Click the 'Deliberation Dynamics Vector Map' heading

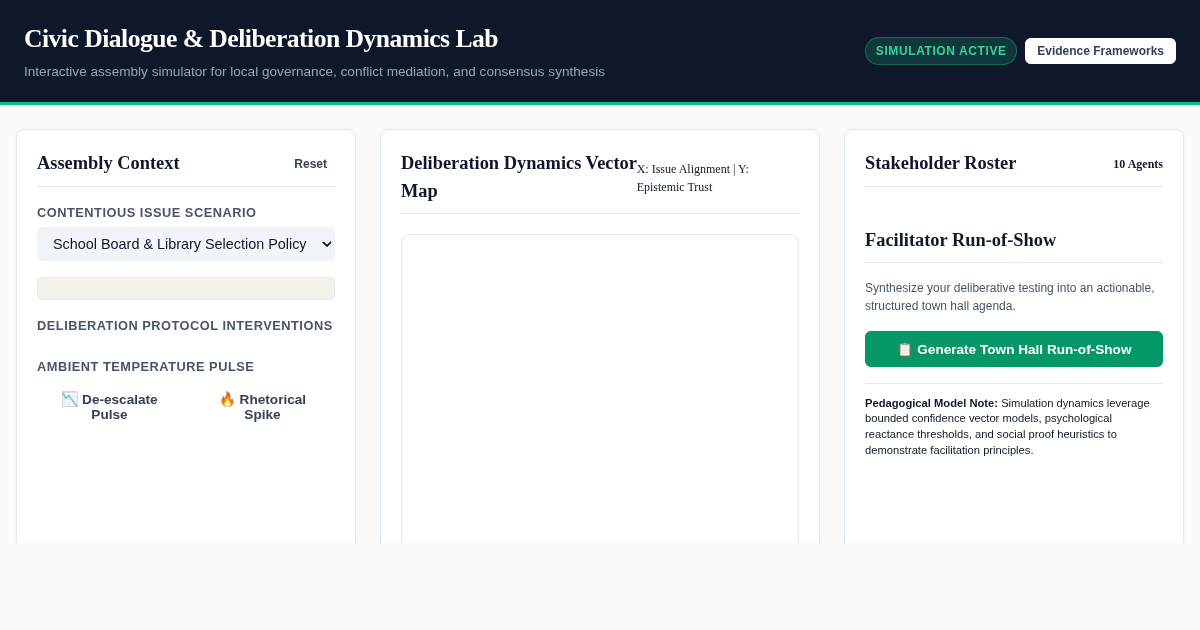coord(519,177)
